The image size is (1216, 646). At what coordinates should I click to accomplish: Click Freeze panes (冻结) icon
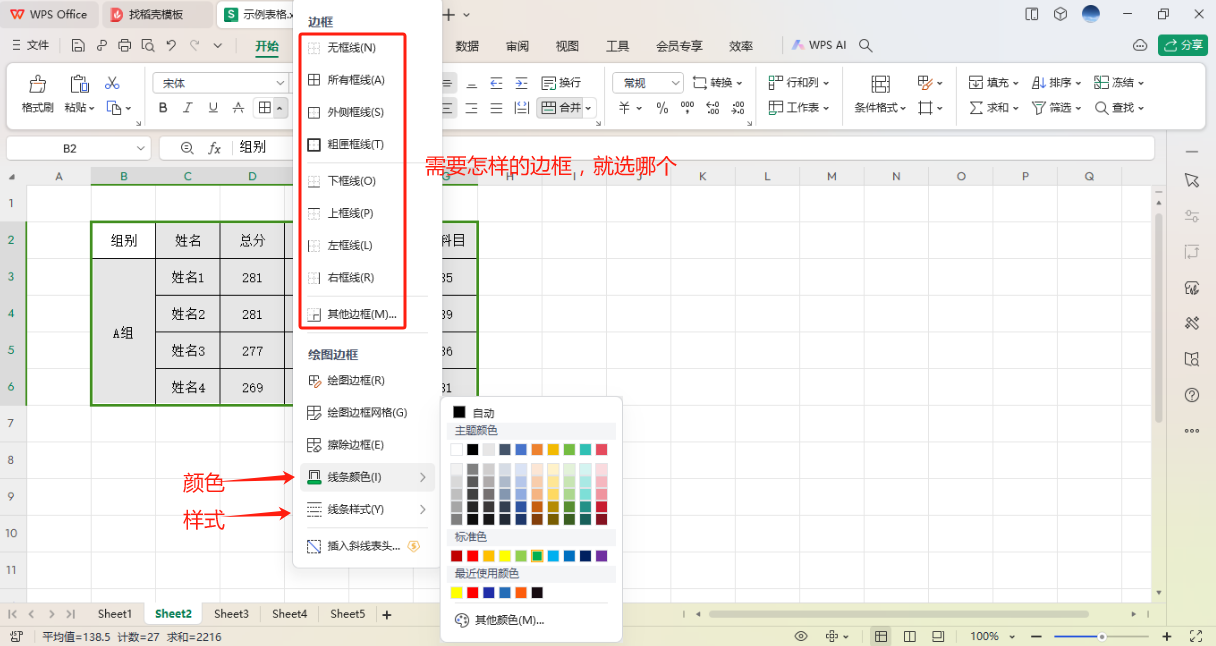1102,83
